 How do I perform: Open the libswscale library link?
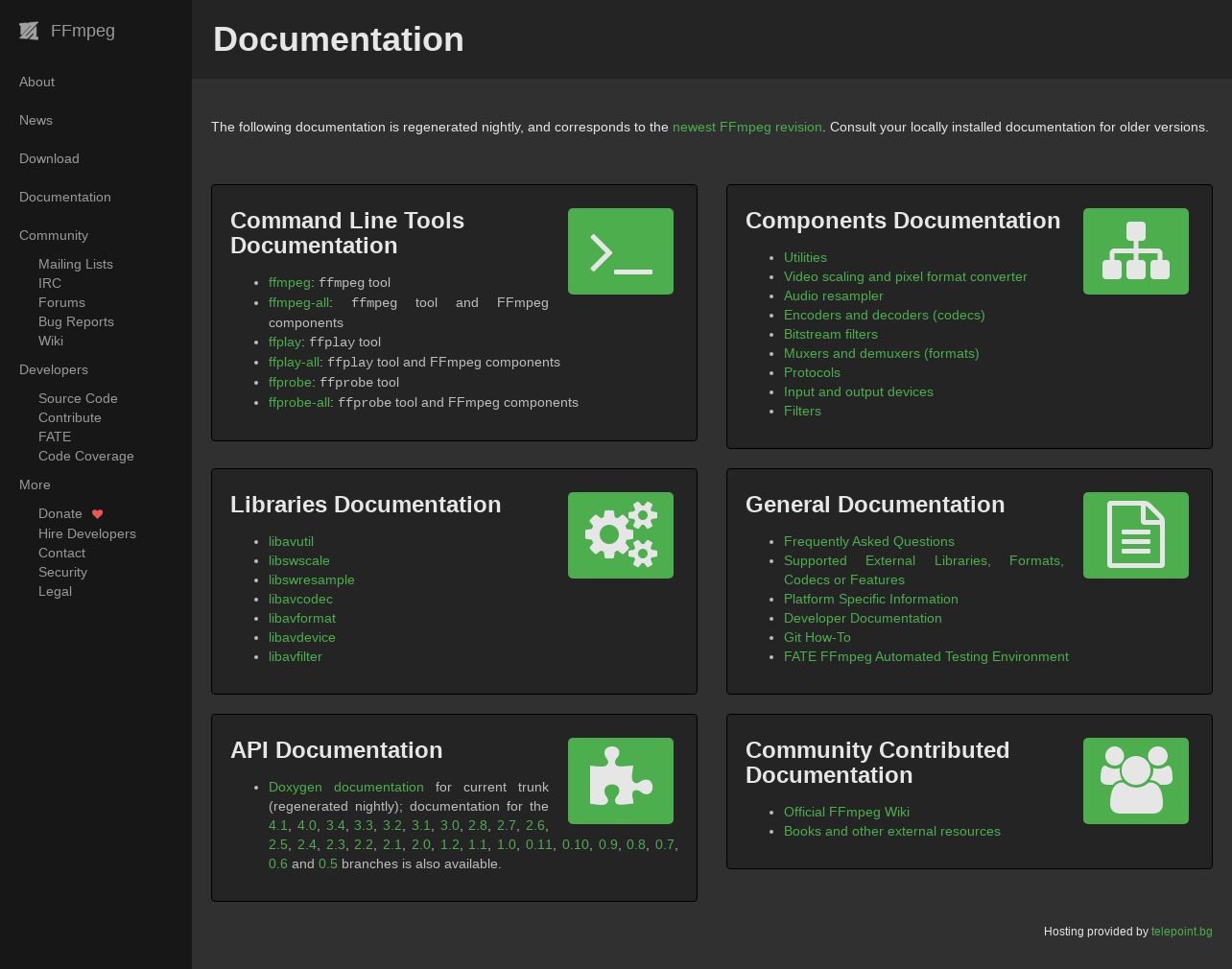[299, 560]
